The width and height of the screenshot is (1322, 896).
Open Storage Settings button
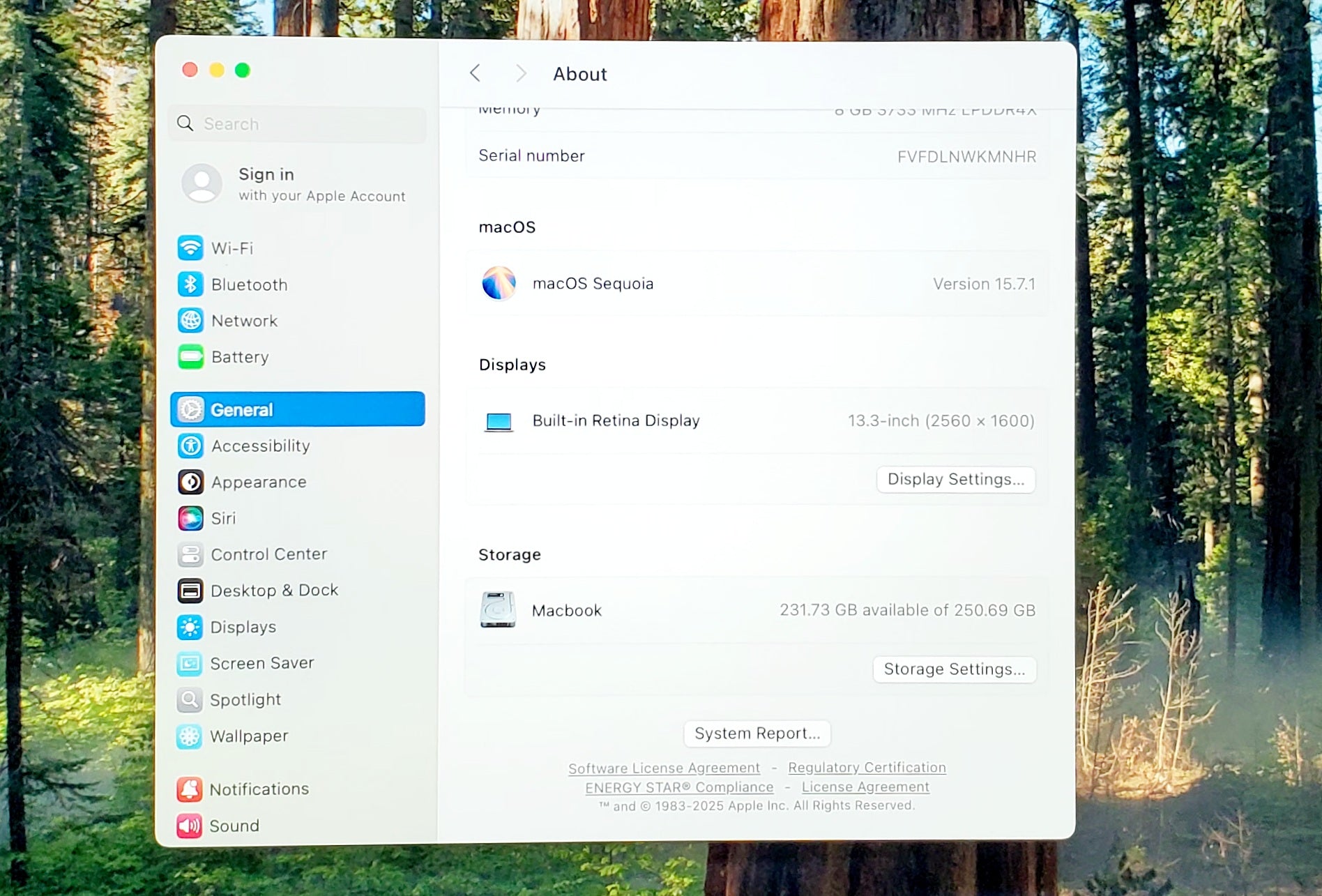(954, 669)
